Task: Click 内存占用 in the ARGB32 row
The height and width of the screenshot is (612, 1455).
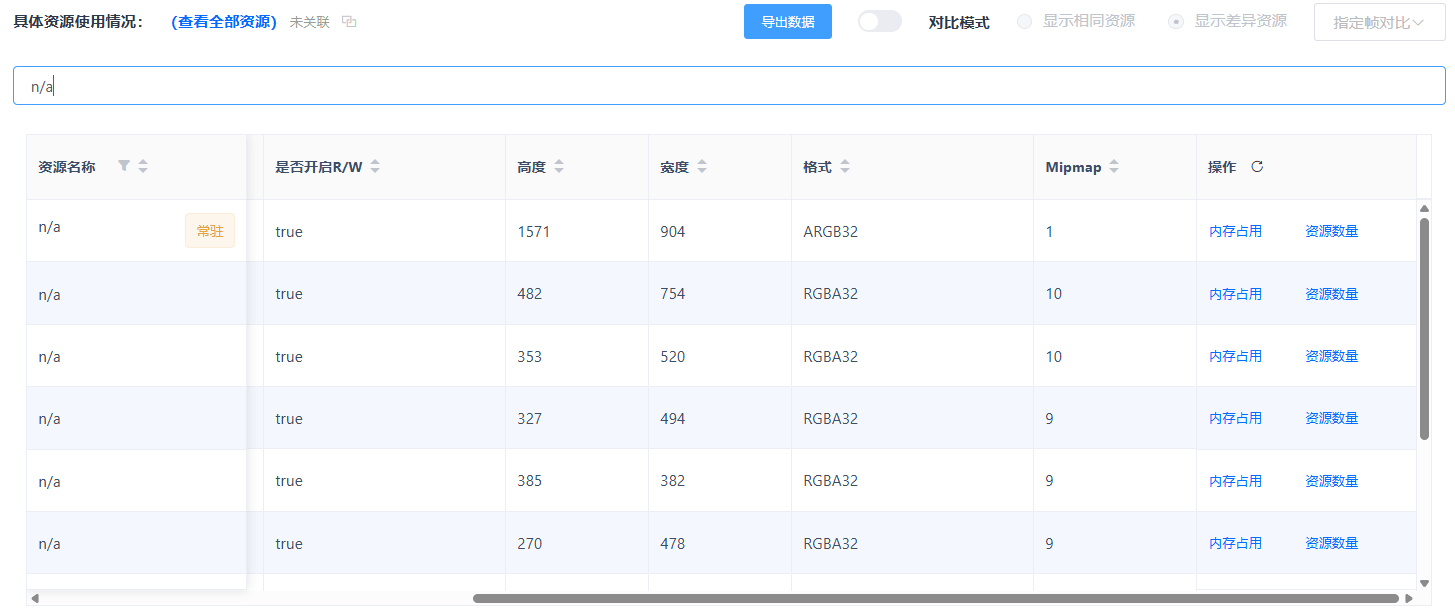Action: [x=1235, y=231]
